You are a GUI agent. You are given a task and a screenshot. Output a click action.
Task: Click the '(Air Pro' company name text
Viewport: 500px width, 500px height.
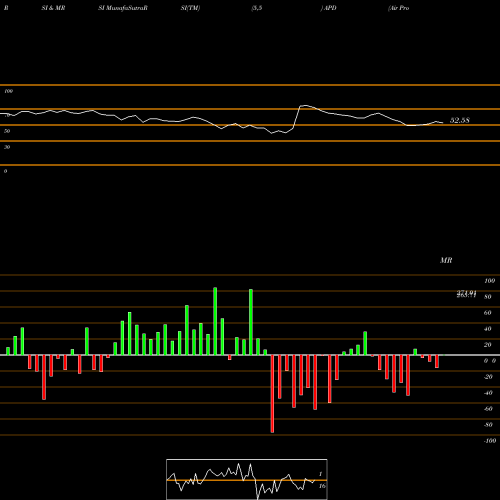pos(398,8)
